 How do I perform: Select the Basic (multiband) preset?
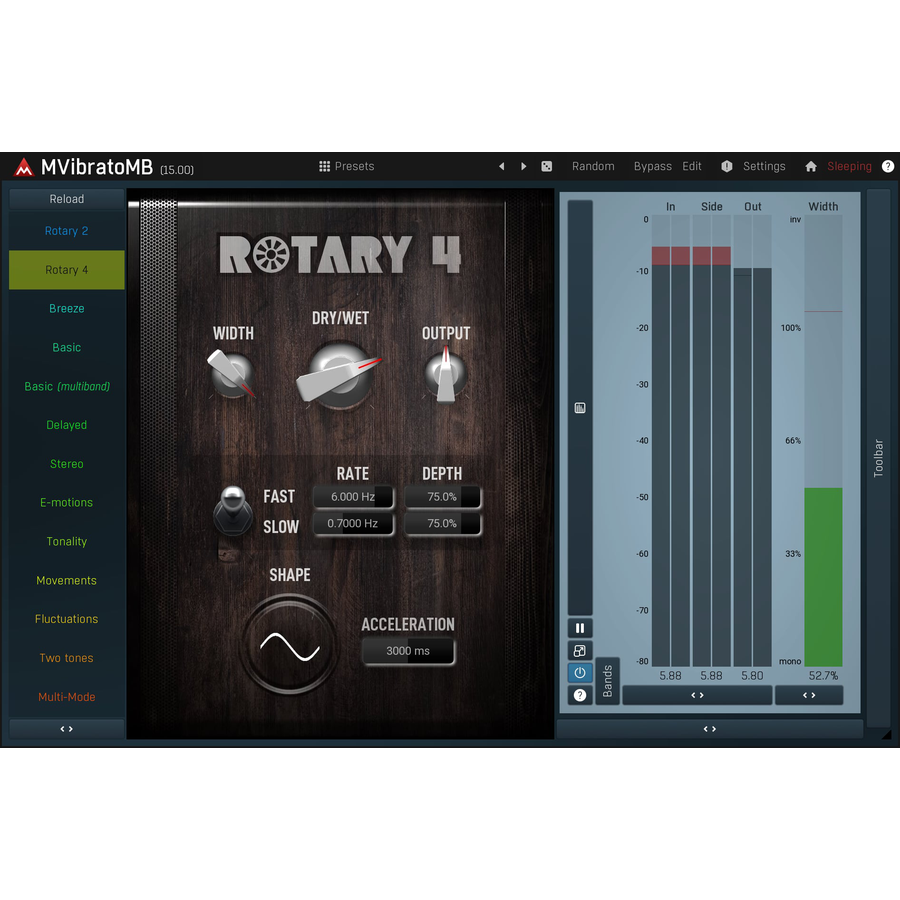pyautogui.click(x=67, y=386)
